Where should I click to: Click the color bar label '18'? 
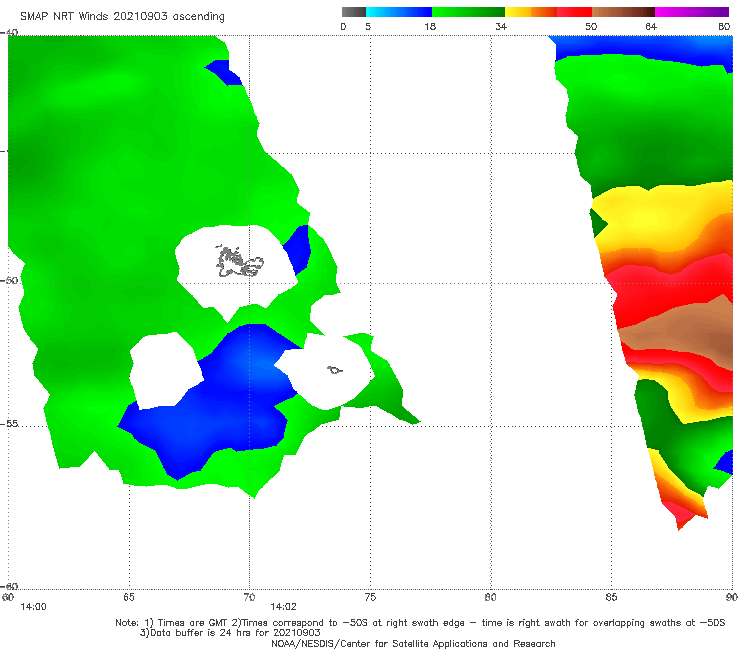tap(430, 26)
